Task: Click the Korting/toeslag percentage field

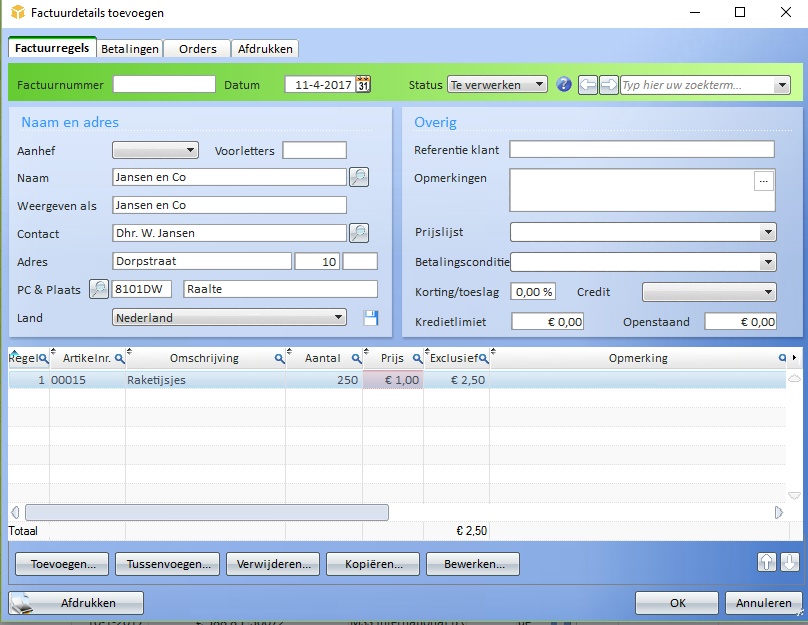Action: click(x=533, y=292)
